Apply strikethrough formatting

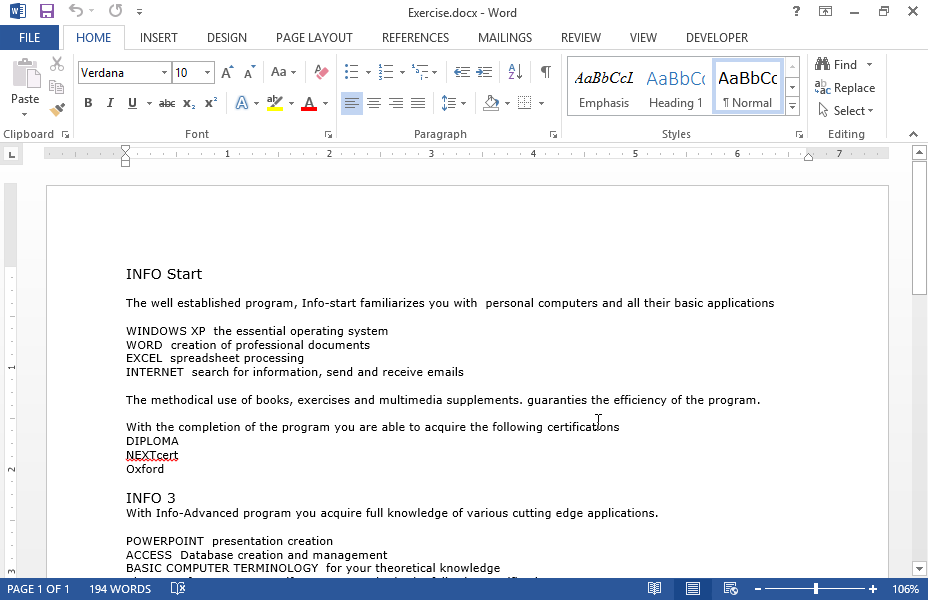(167, 103)
